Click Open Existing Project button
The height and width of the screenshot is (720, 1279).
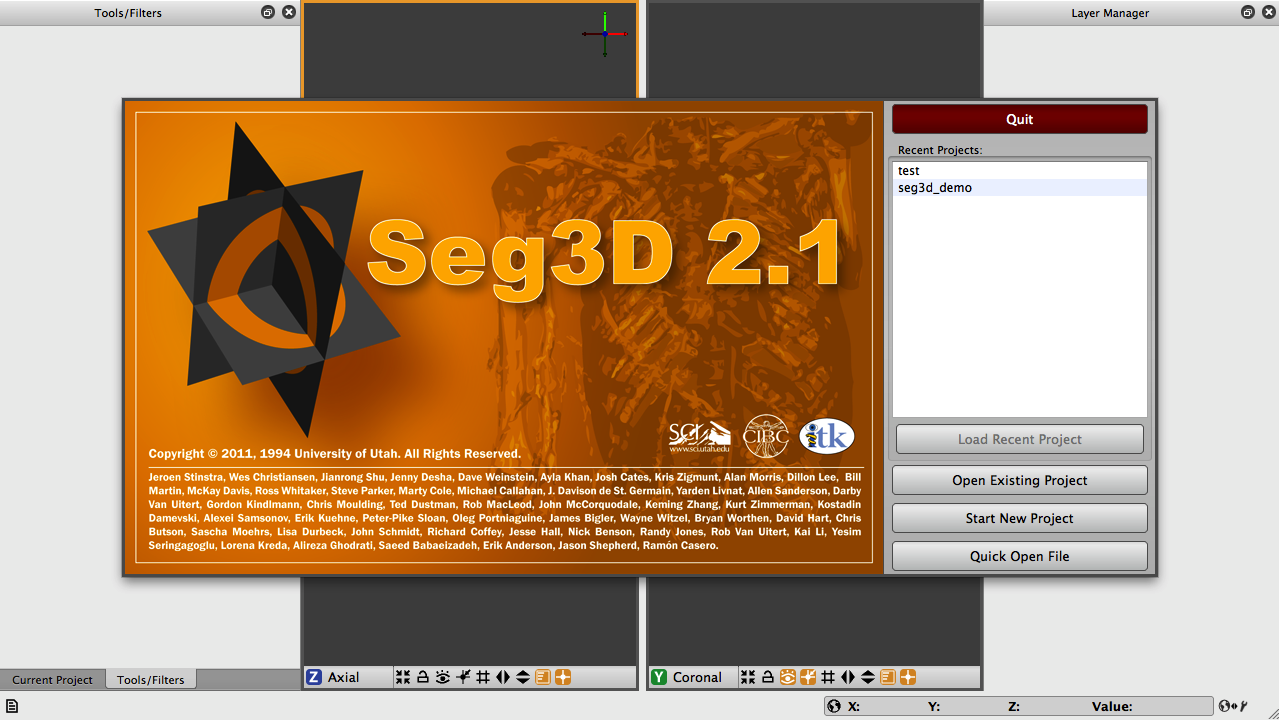coord(1020,480)
